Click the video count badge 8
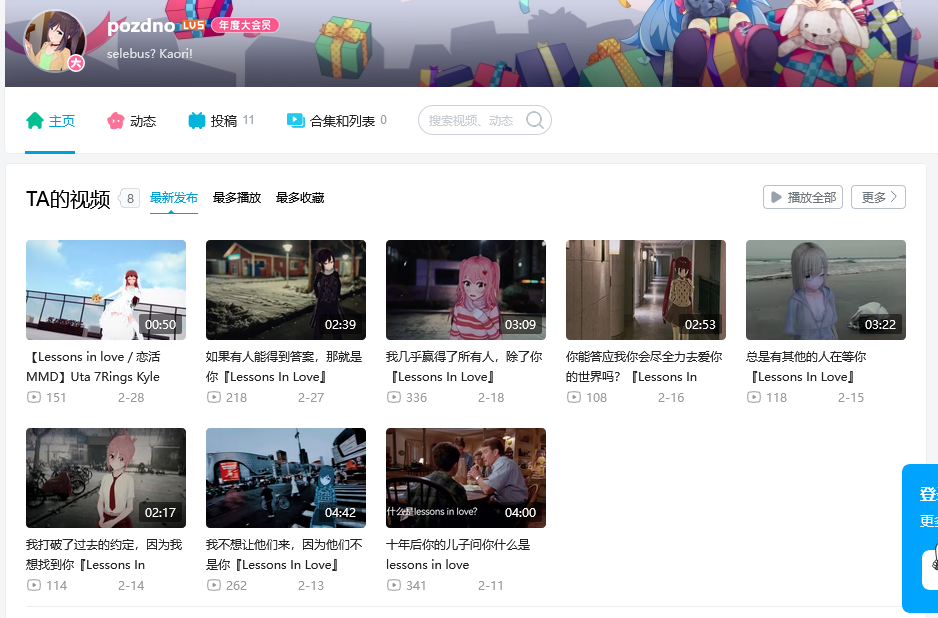 (130, 198)
